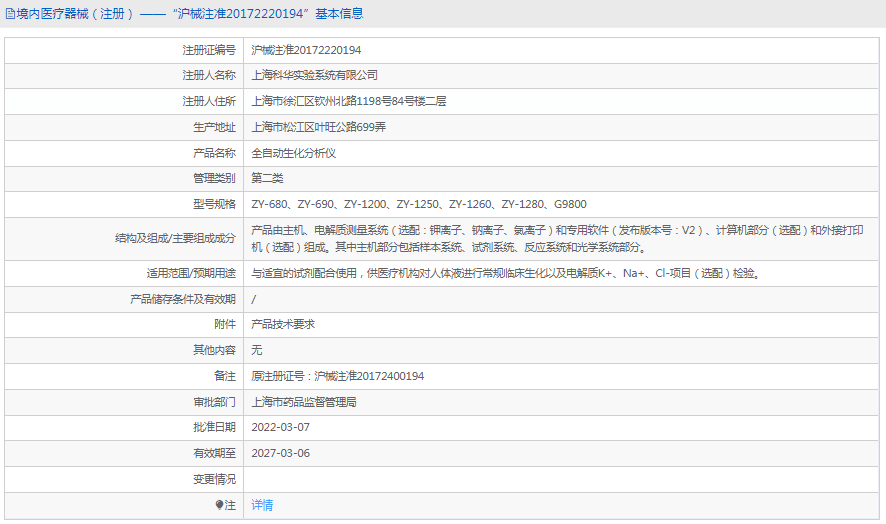
Task: Select registration number 沪械注准20172220194 in the table
Action: click(306, 50)
